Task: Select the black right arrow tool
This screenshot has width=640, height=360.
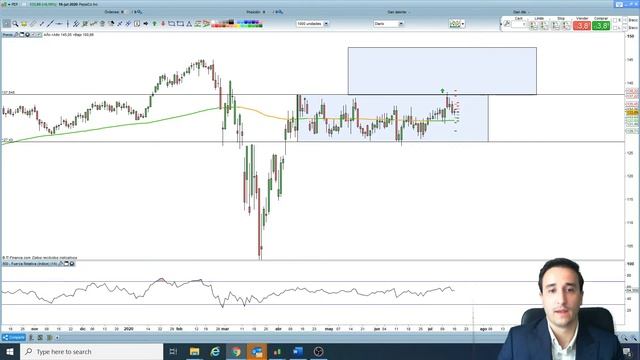Action: coord(146,24)
